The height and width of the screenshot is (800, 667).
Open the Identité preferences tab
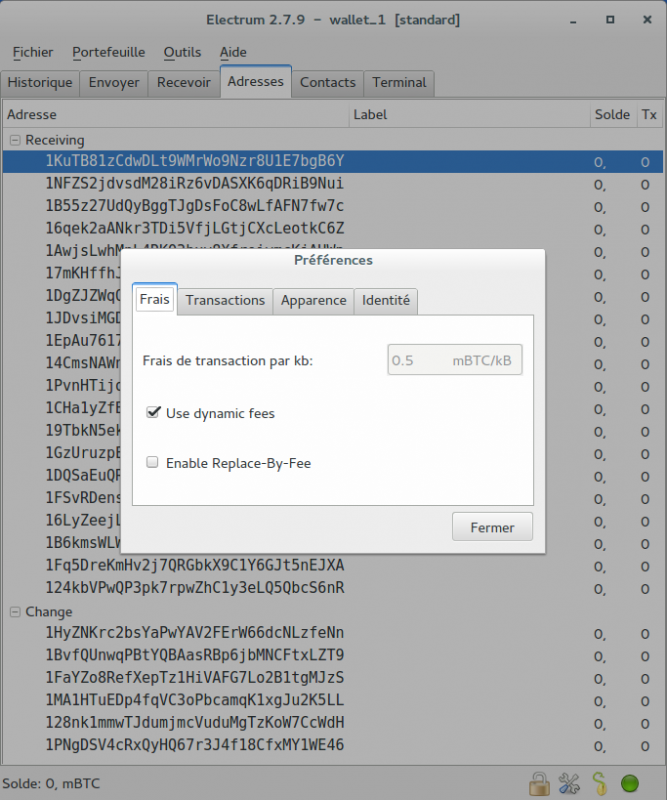click(x=386, y=301)
